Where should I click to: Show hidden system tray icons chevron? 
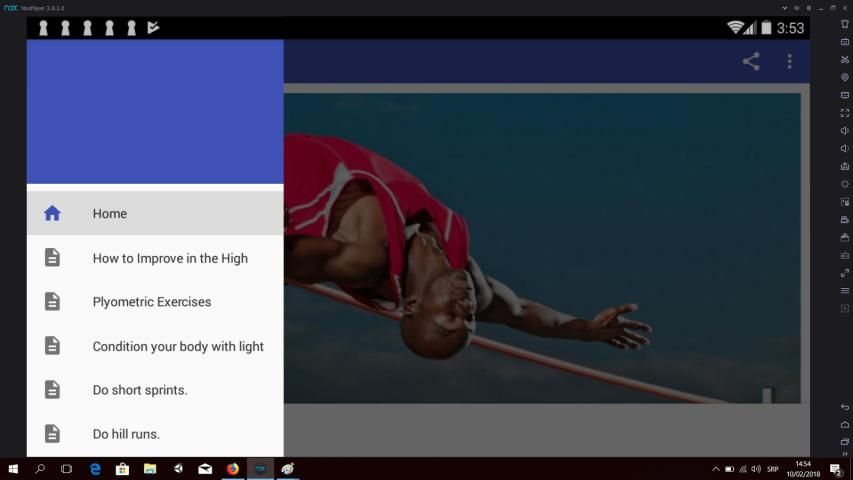pyautogui.click(x=715, y=469)
